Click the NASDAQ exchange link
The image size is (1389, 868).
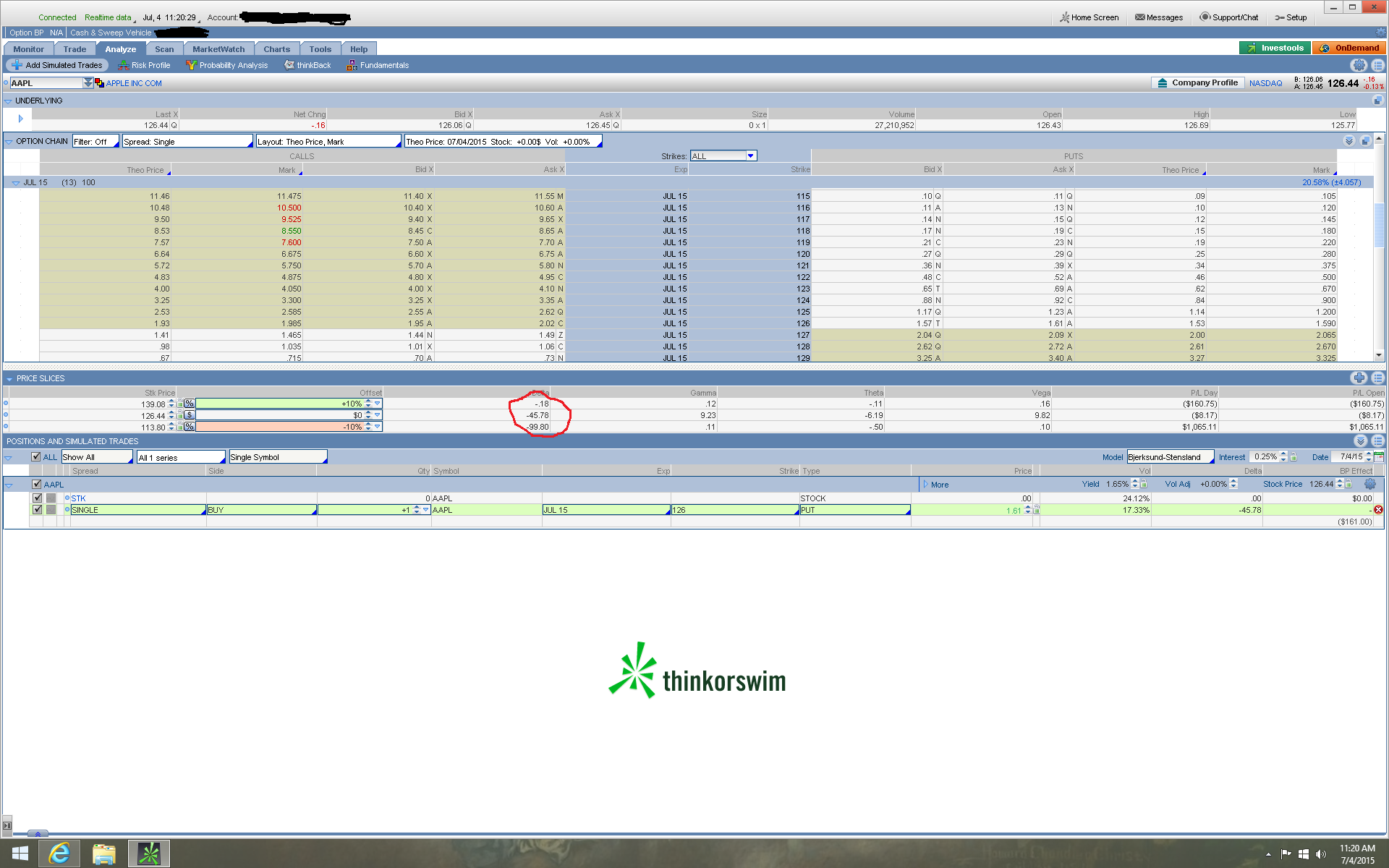click(x=1265, y=83)
